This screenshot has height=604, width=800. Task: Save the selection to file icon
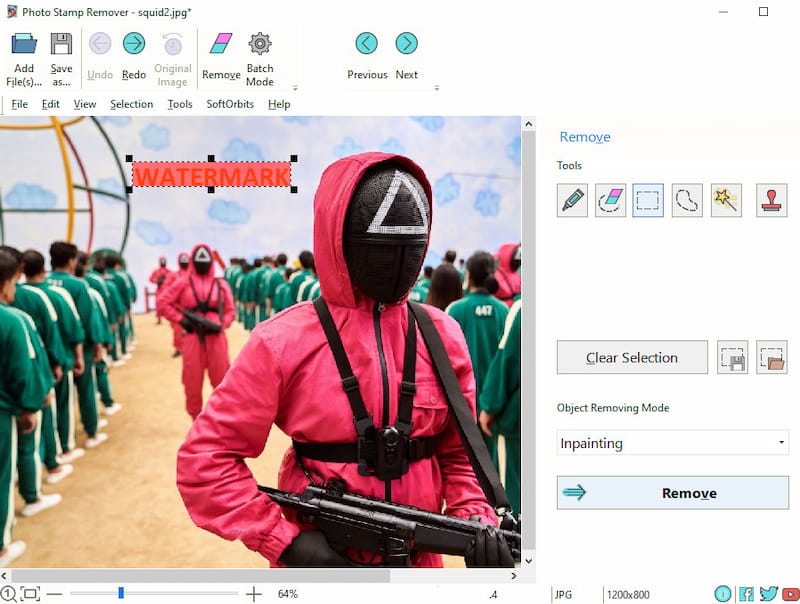(732, 357)
